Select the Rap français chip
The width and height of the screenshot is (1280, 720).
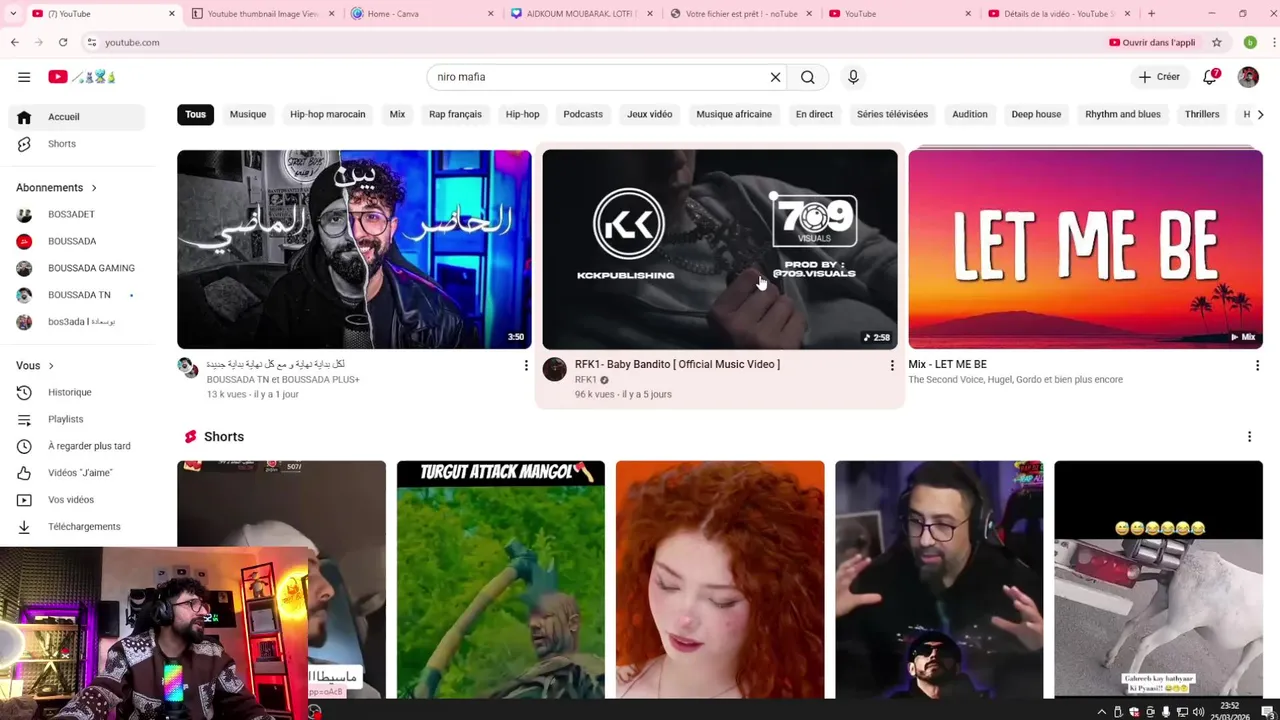pos(455,114)
